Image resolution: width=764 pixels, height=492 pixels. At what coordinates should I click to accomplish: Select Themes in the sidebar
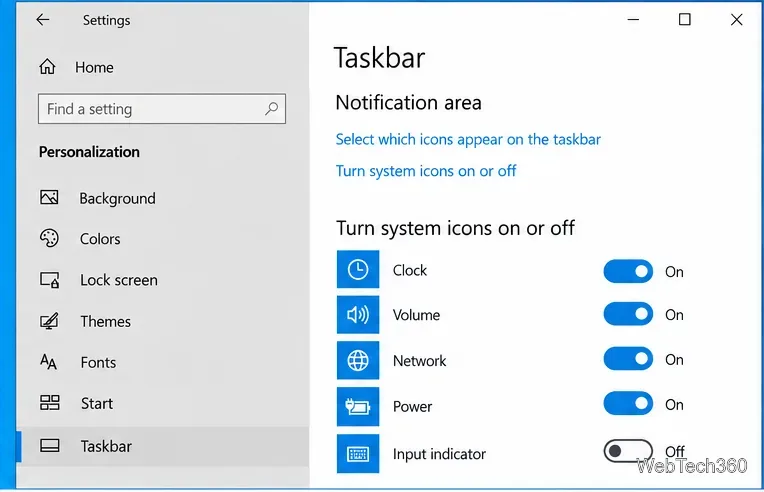pos(163,322)
